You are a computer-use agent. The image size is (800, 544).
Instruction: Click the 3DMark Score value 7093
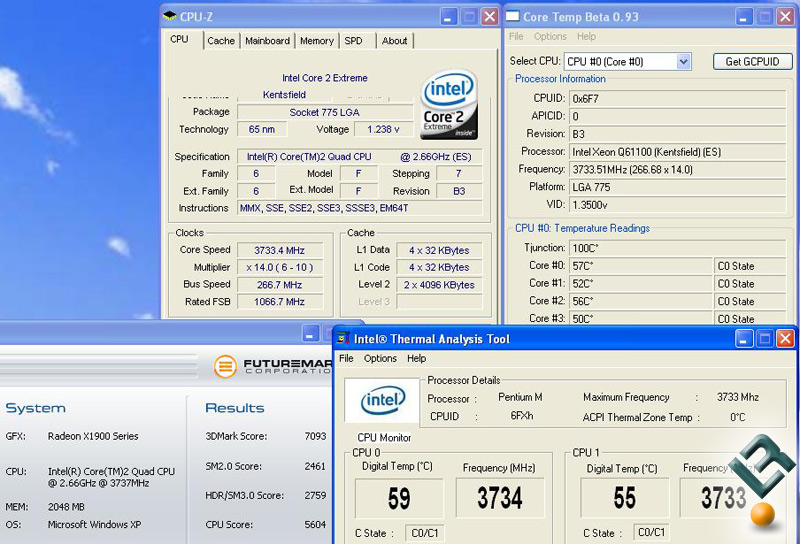coord(315,436)
